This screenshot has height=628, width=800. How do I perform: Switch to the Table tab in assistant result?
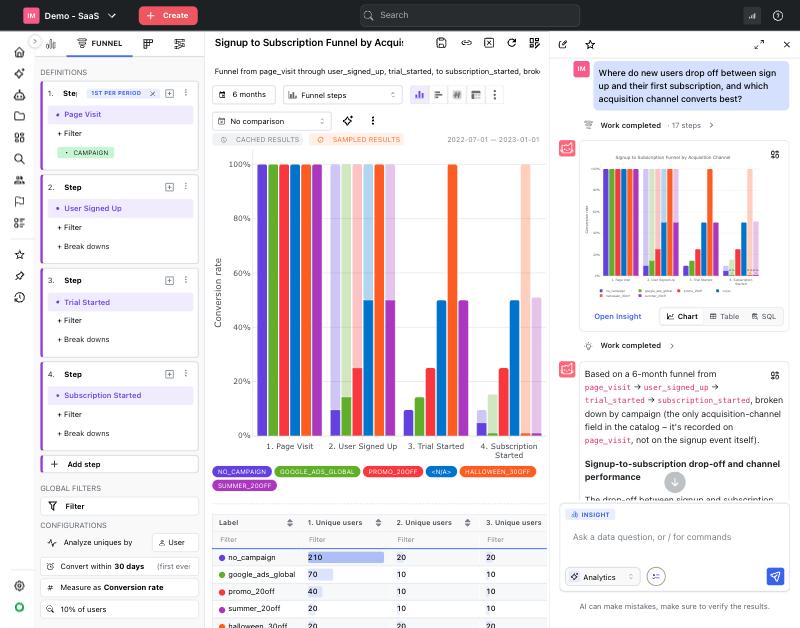(724, 316)
